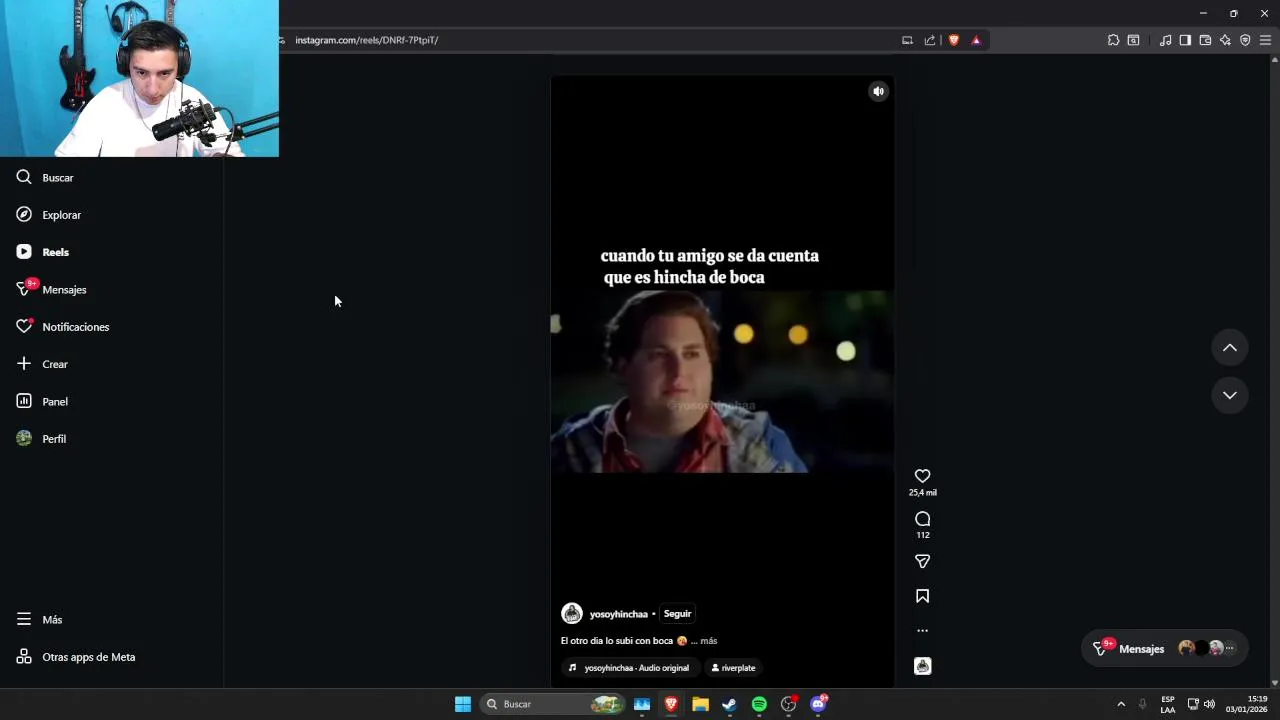This screenshot has width=1280, height=720.
Task: Open Notificaciones in the sidebar
Action: pyautogui.click(x=62, y=327)
